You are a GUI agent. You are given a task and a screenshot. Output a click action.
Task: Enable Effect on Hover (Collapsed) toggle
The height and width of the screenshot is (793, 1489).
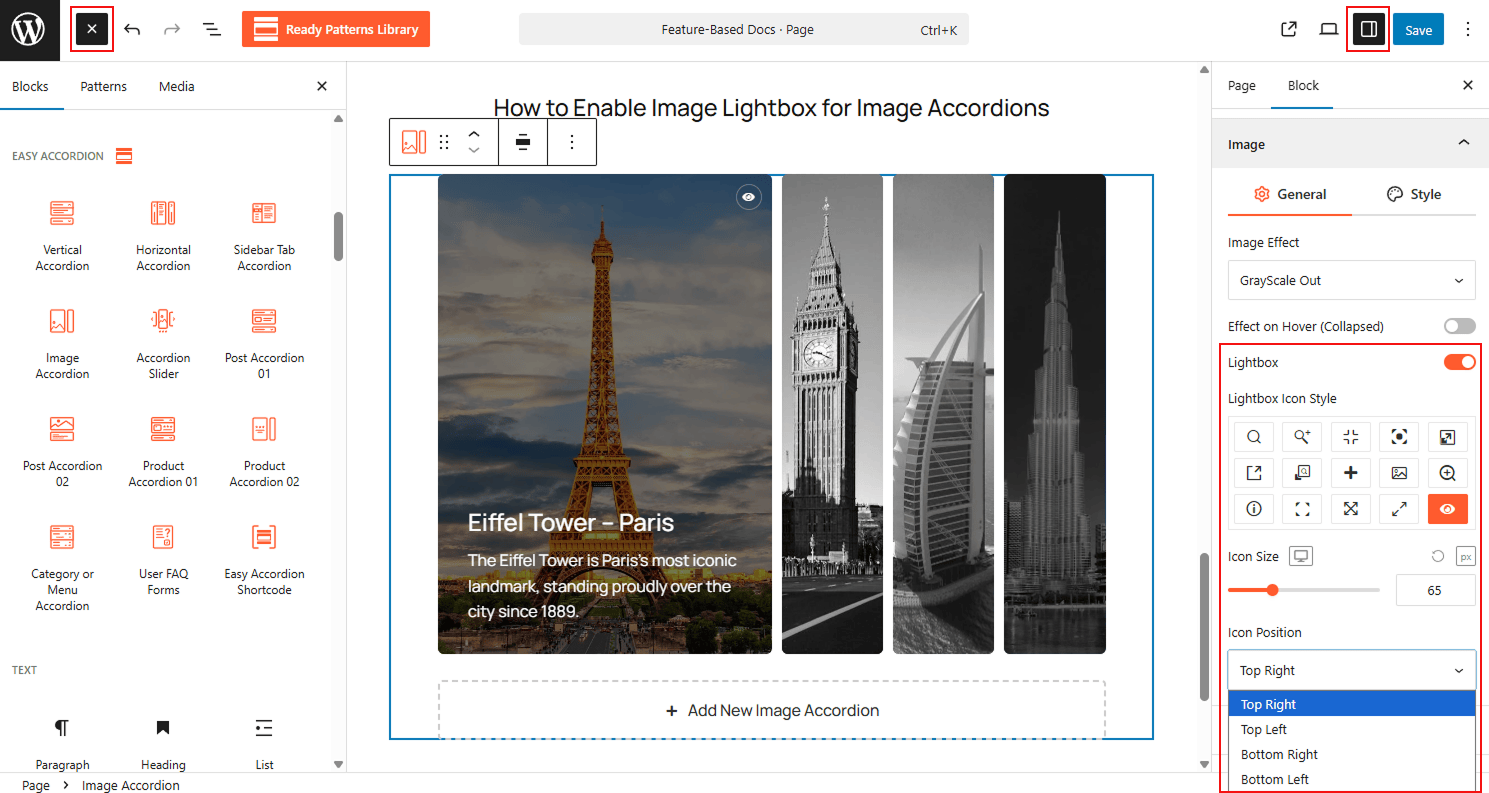click(1459, 325)
